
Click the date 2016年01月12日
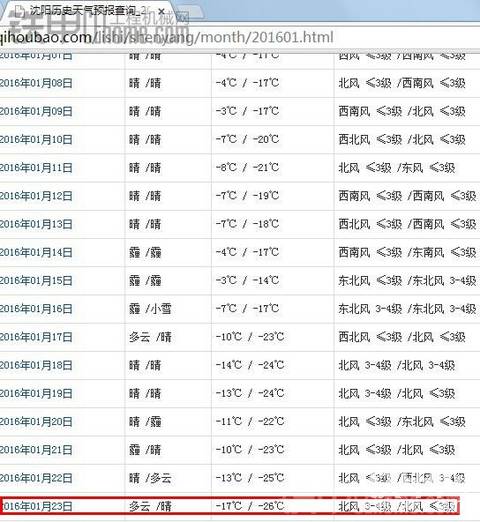click(x=36, y=196)
